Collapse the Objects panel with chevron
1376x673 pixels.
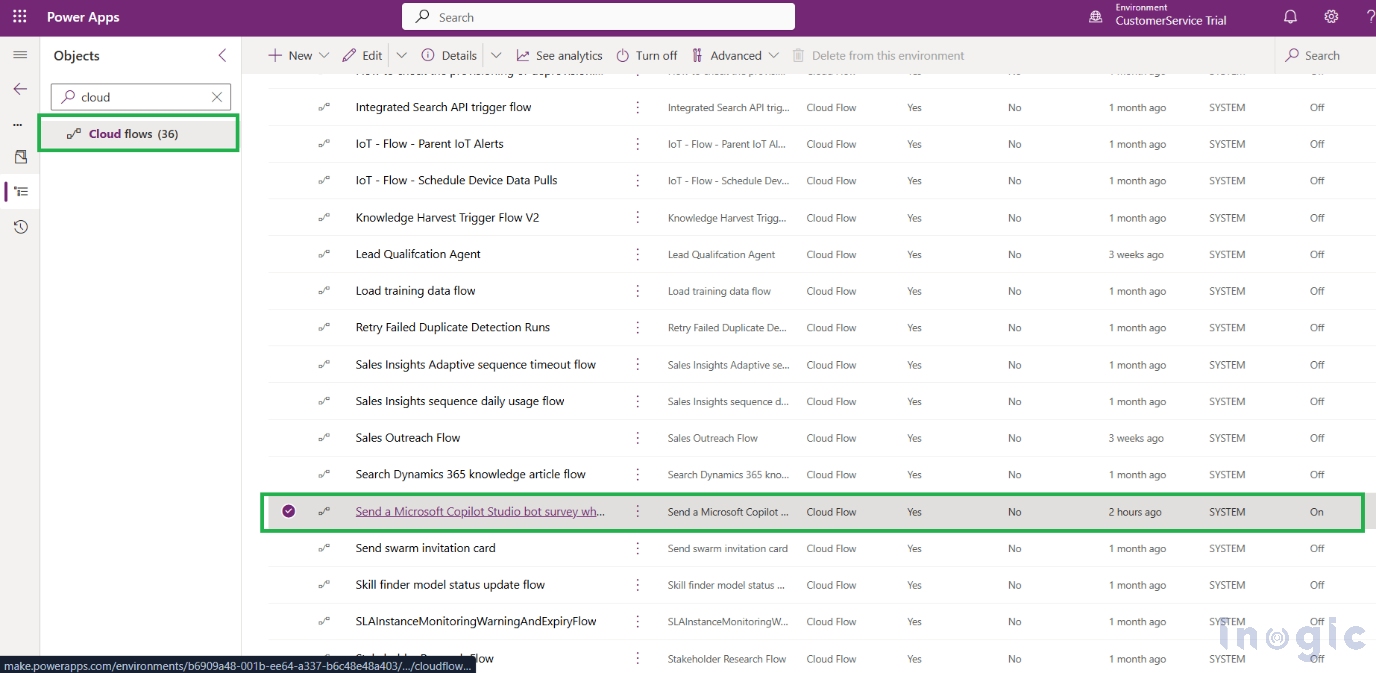pyautogui.click(x=222, y=56)
